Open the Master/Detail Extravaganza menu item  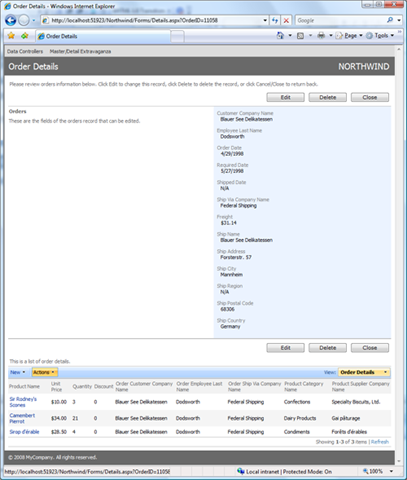pos(80,51)
